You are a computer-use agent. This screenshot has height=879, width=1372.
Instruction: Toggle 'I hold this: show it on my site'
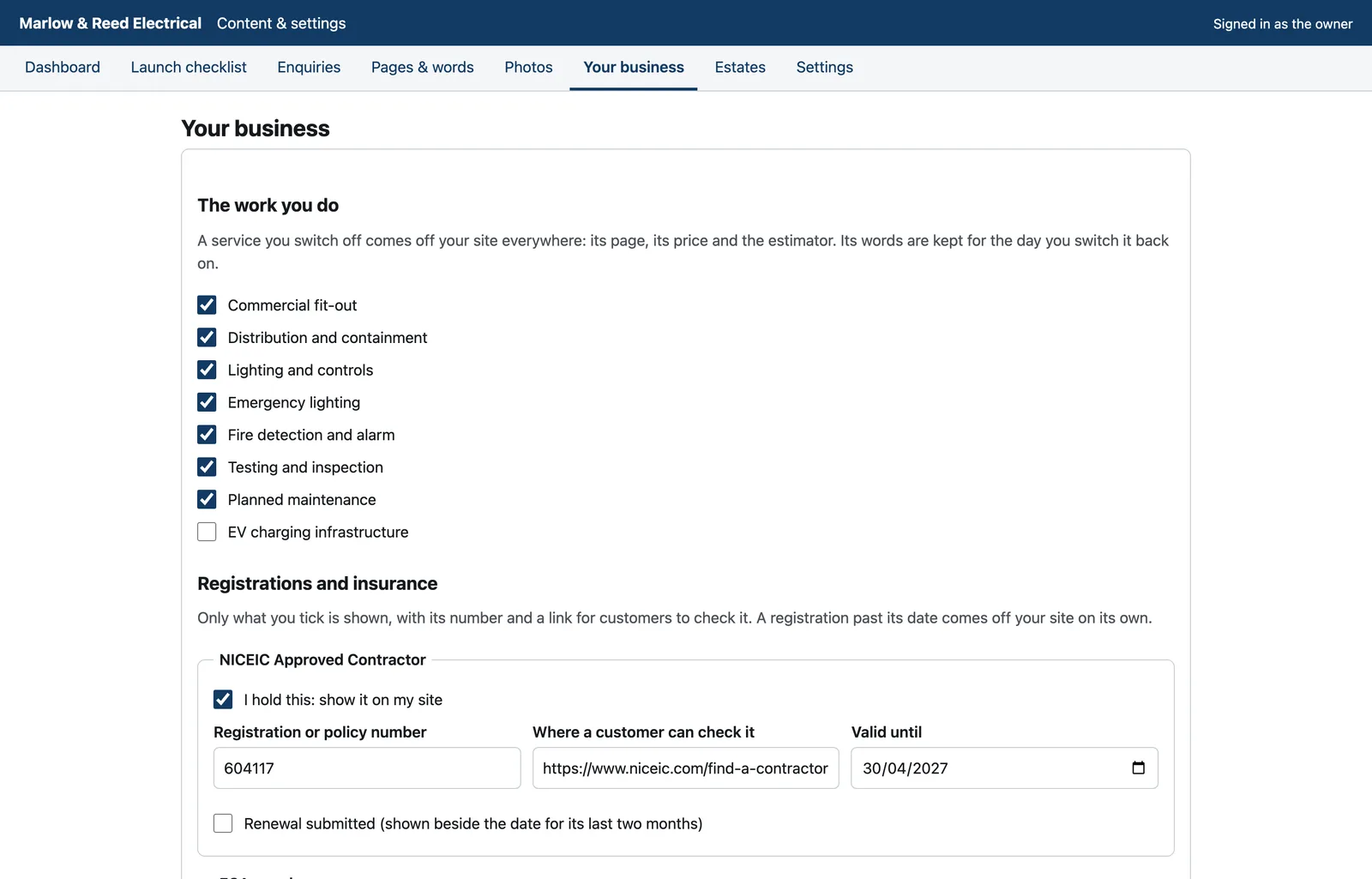pos(223,700)
